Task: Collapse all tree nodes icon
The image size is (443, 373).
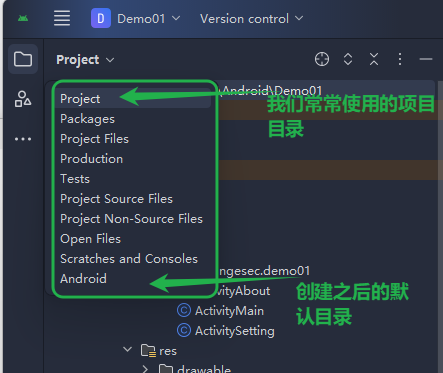Action: point(374,59)
